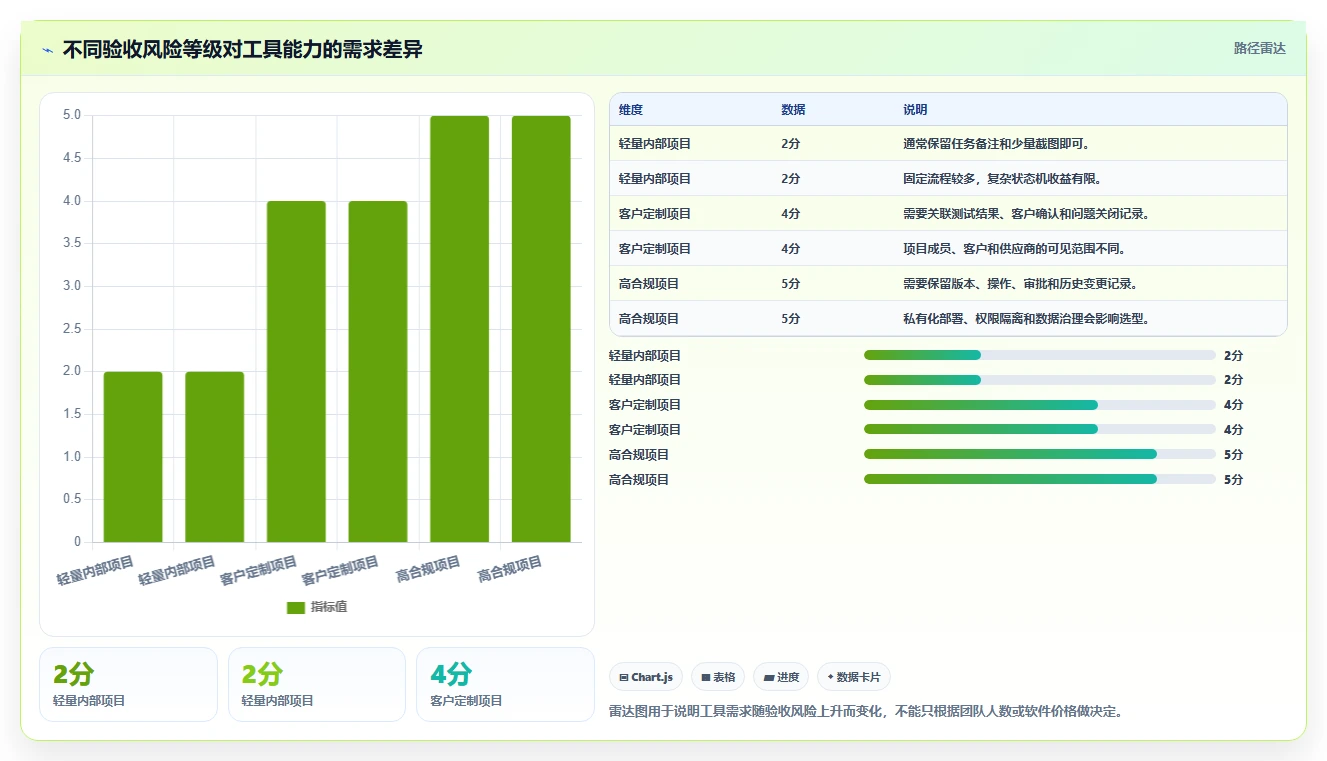Select the row 需要保留版本、操作、审批和历史变更记录
Image resolution: width=1327 pixels, height=761 pixels.
tap(948, 284)
